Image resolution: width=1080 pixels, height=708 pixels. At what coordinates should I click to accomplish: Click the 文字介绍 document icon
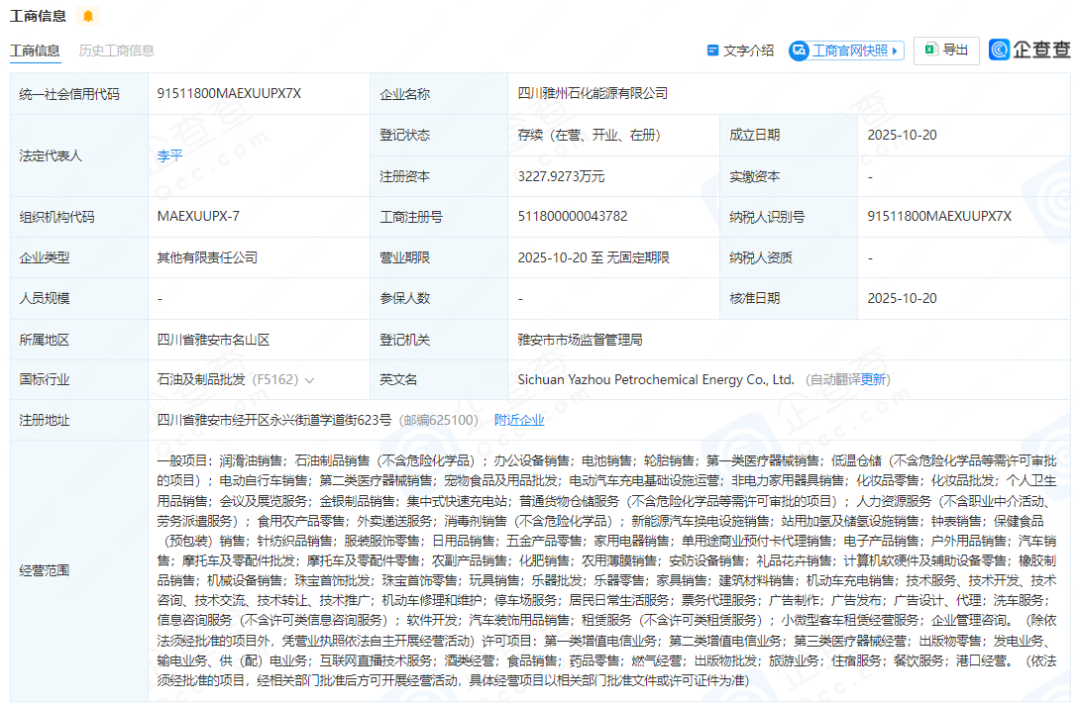(x=713, y=50)
